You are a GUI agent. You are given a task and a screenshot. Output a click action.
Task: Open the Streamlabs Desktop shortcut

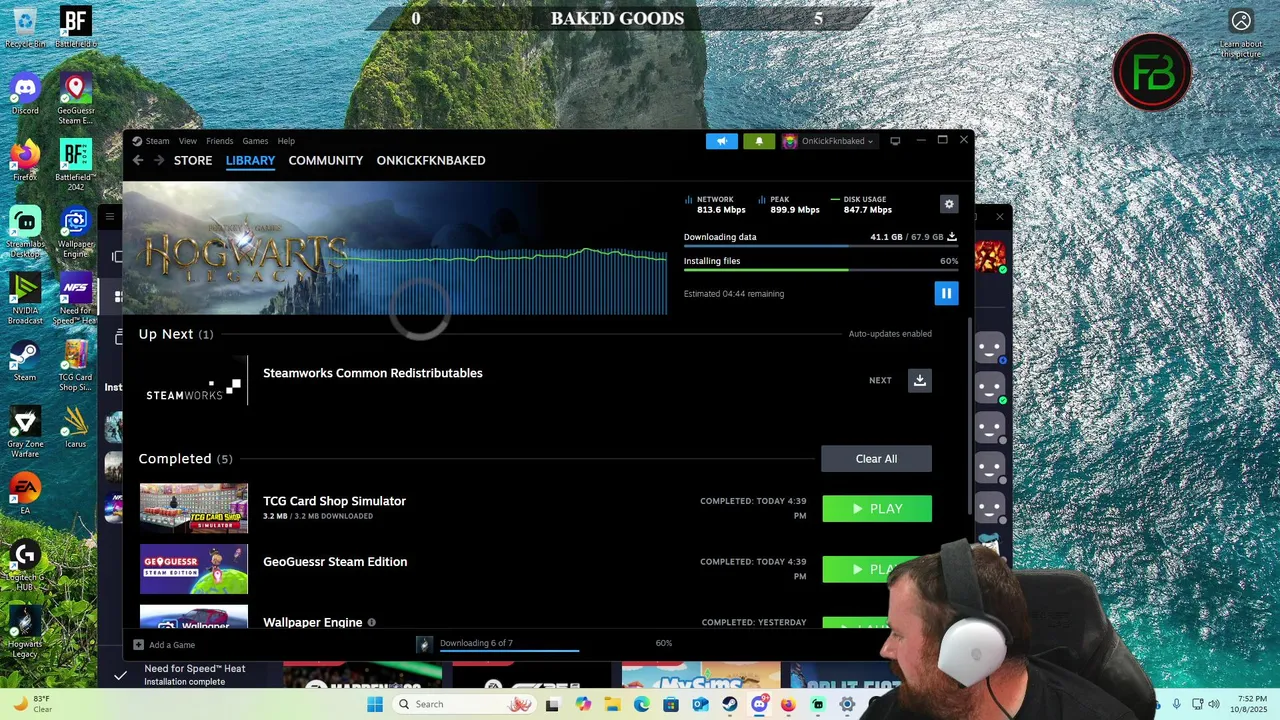(25, 232)
